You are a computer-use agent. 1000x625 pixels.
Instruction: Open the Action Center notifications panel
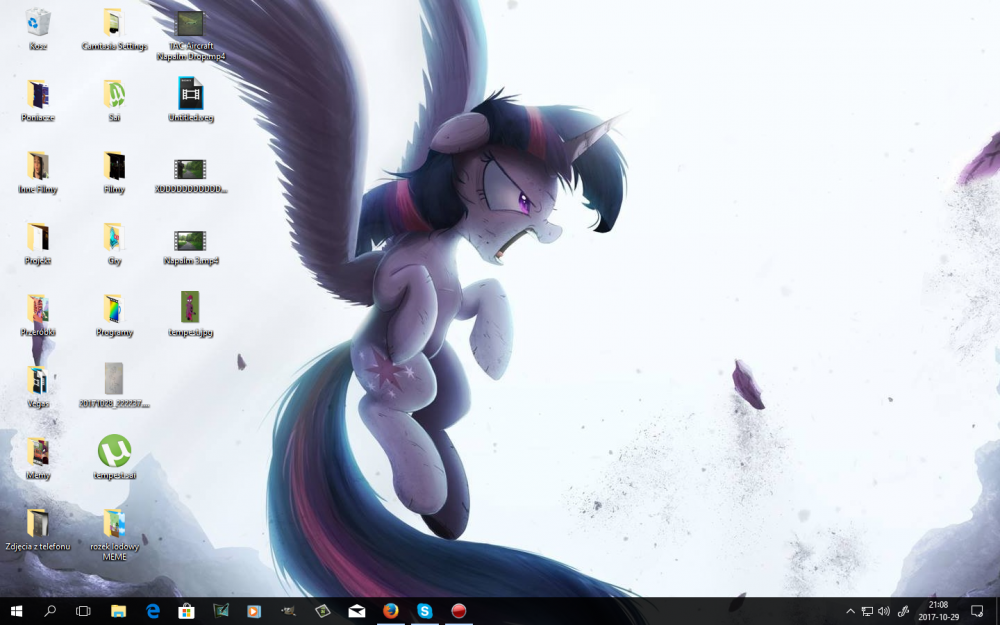point(977,611)
